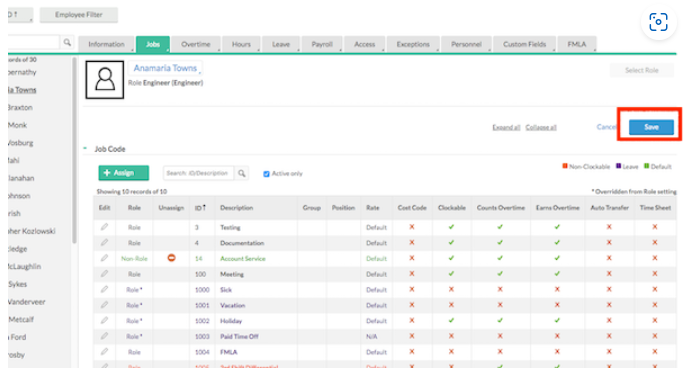
Task: Click the screenshot capture icon top right
Action: 658,22
